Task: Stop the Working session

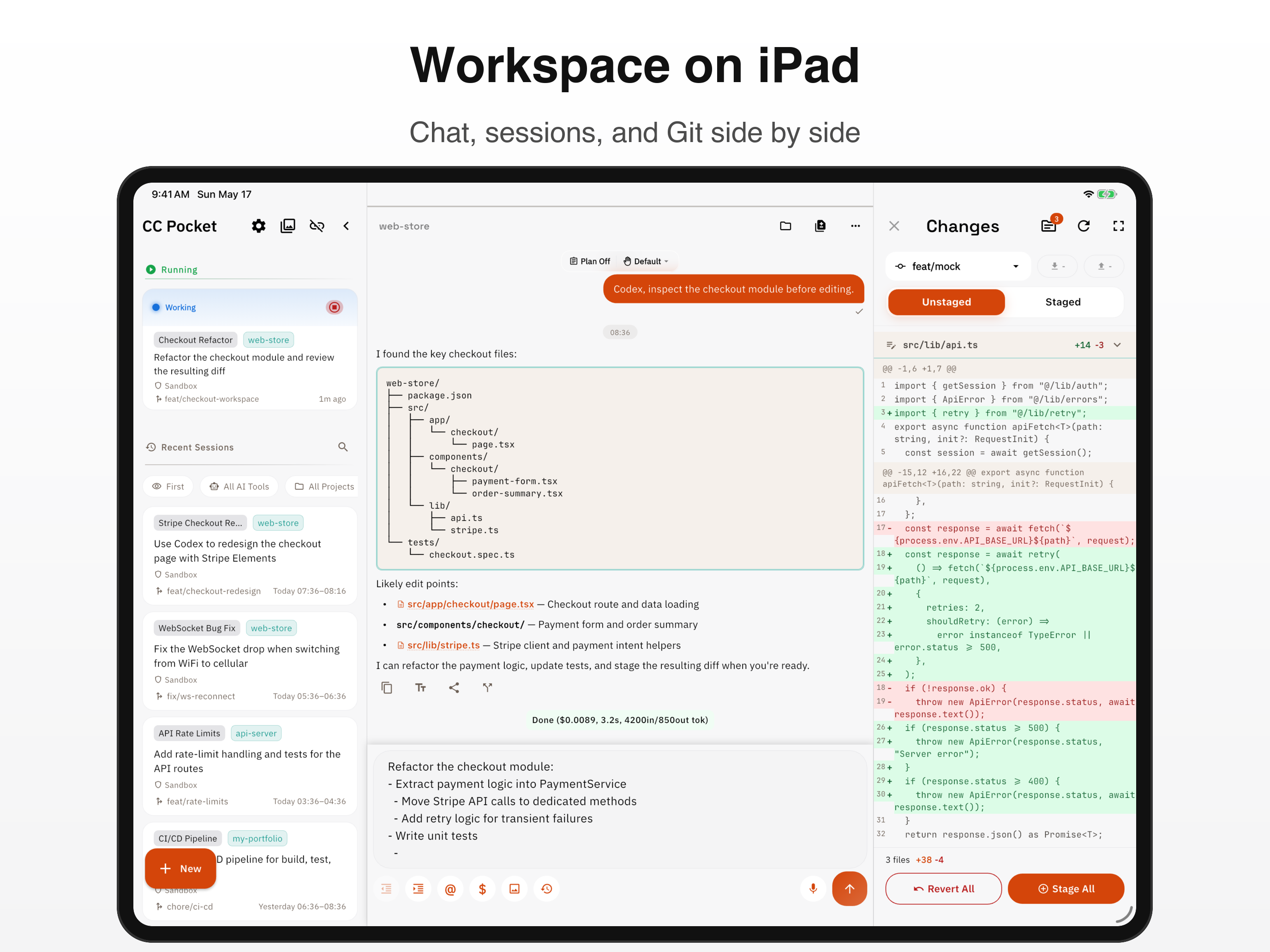Action: 335,308
